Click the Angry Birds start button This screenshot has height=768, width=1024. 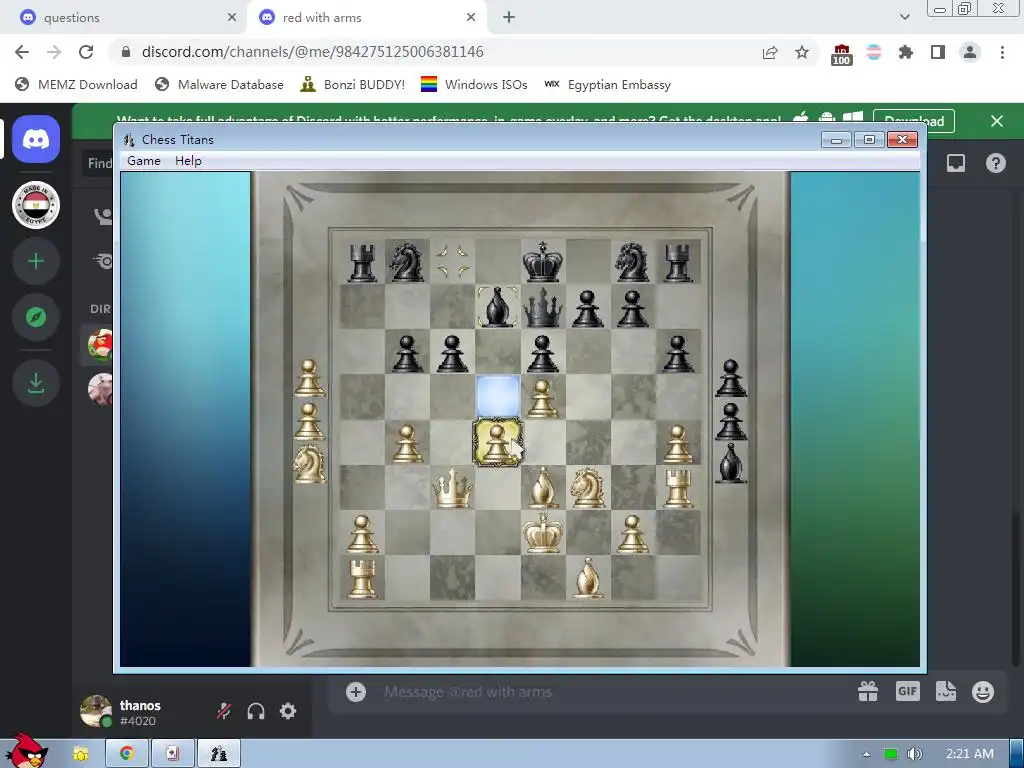pyautogui.click(x=25, y=751)
